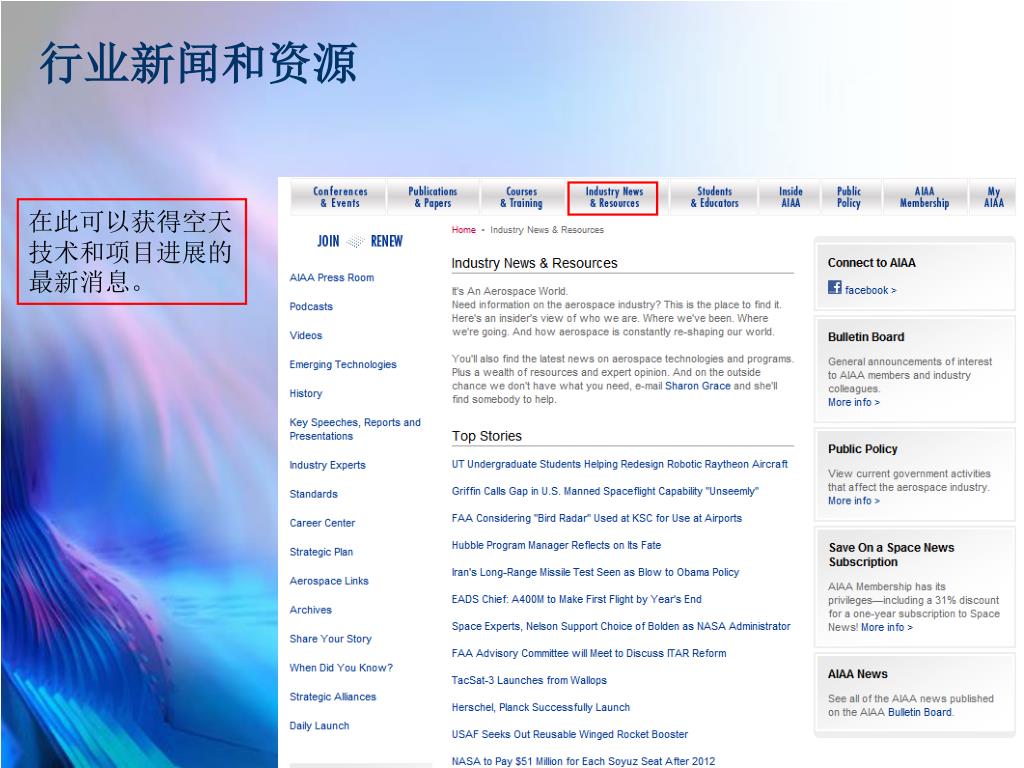Read Hubble Program Manager story

(556, 545)
